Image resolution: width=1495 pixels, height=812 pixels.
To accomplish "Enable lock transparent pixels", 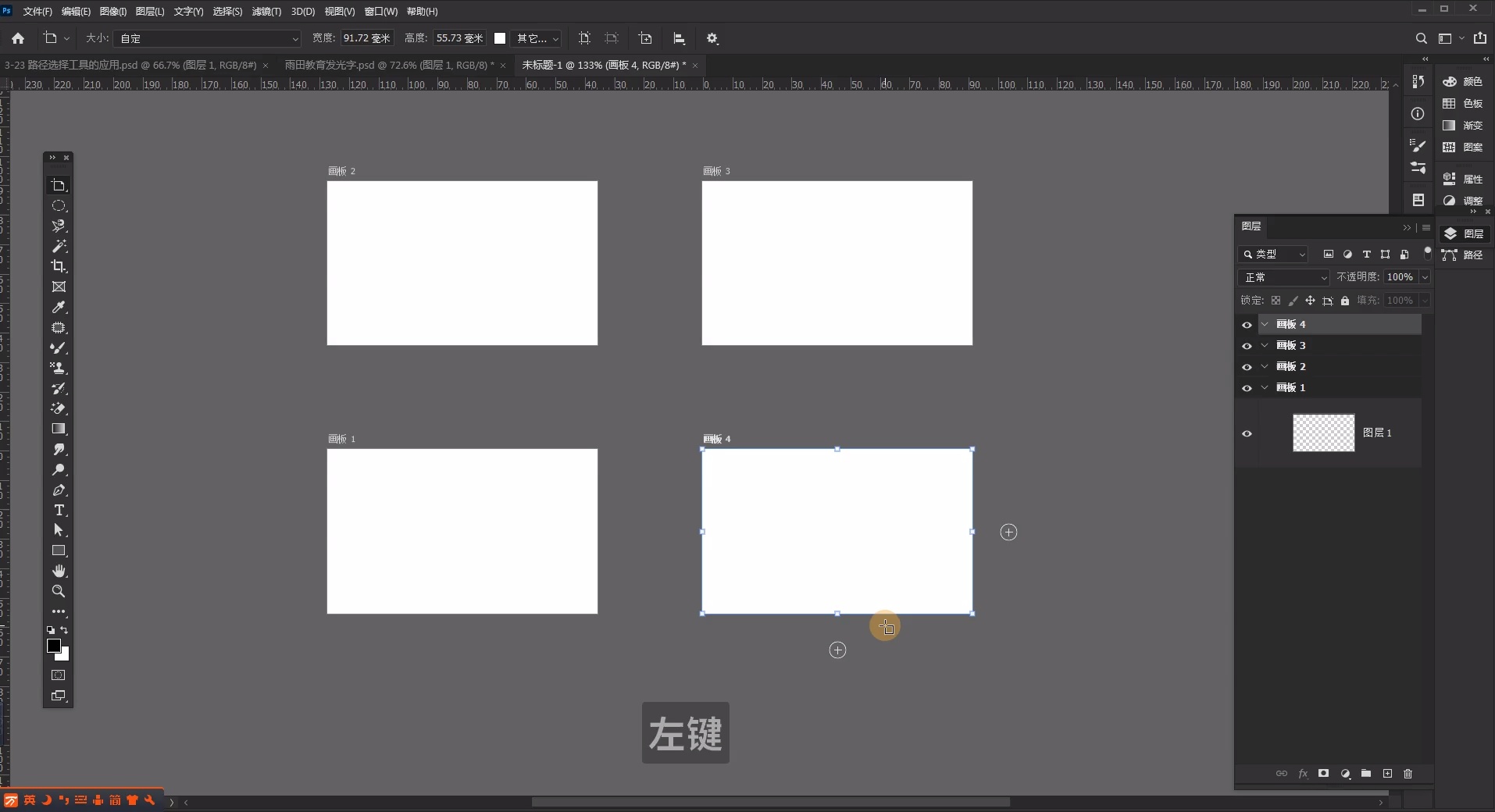I will (x=1276, y=301).
